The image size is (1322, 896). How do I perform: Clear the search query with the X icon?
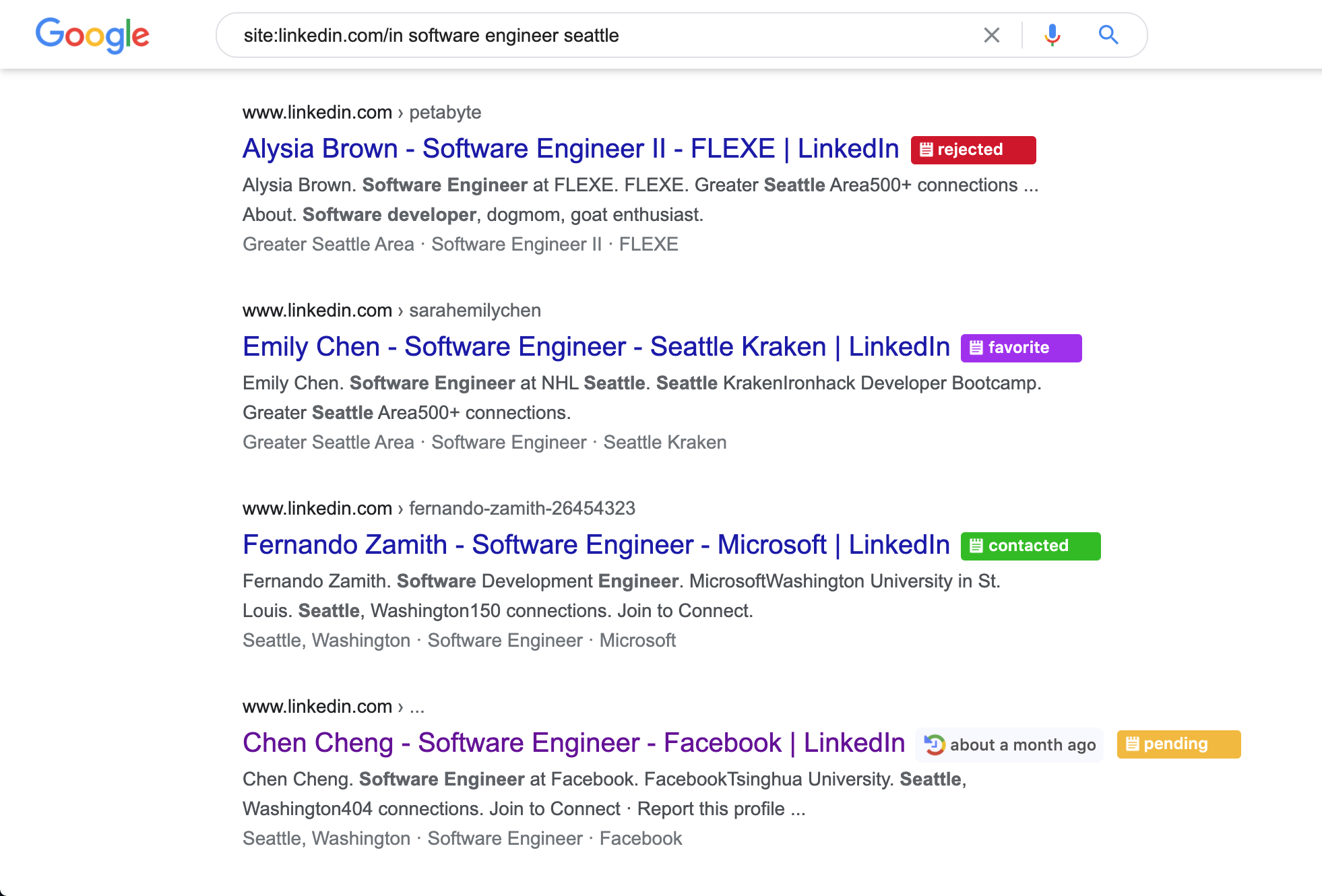[991, 35]
